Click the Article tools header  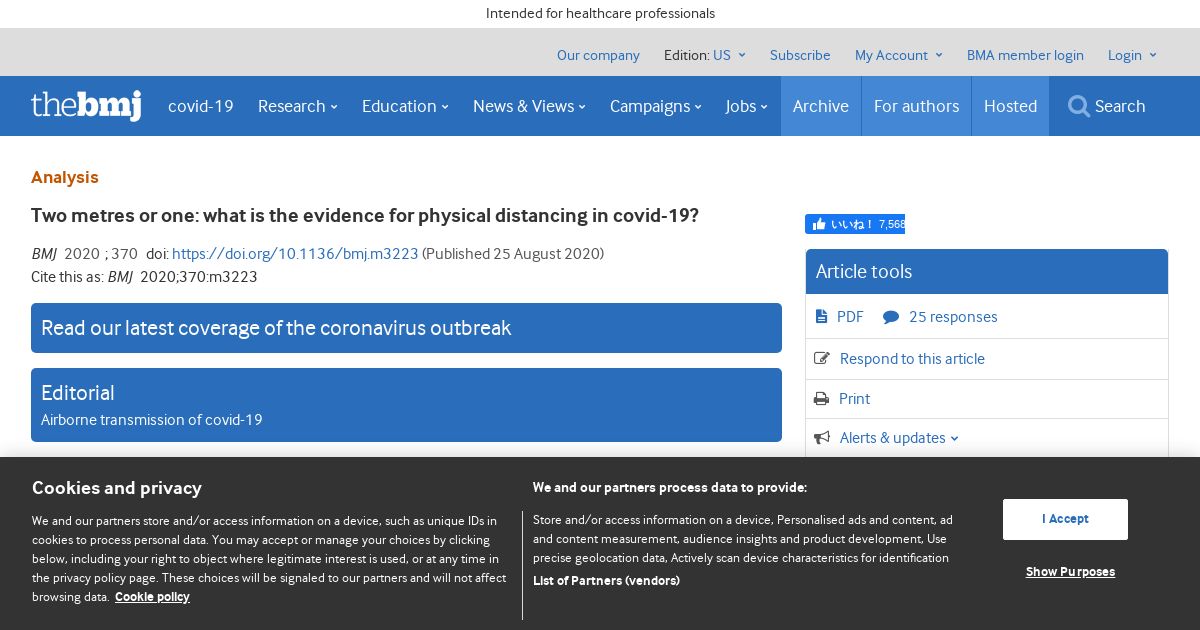tap(987, 272)
